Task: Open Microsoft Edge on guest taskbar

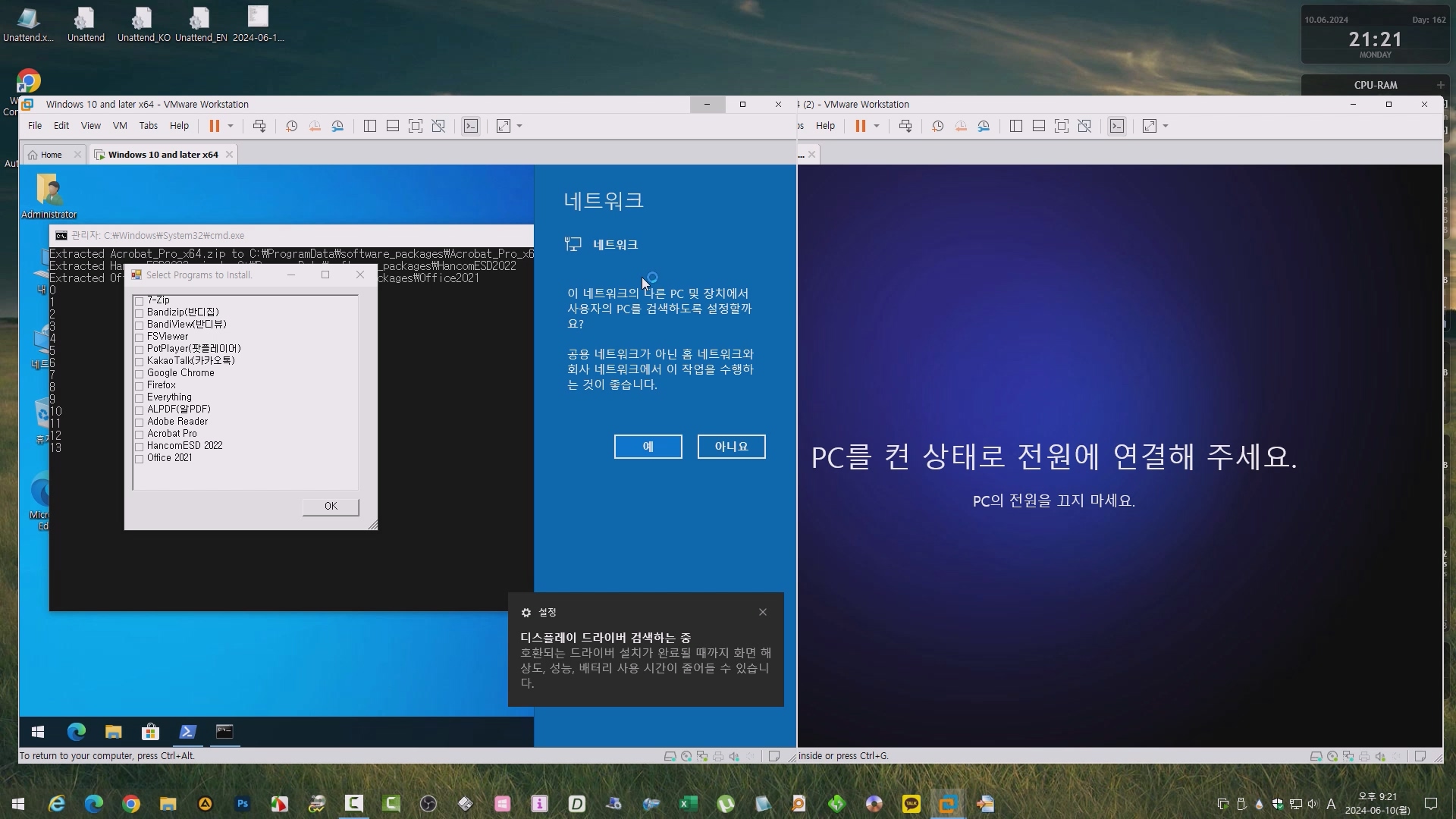Action: (x=77, y=732)
